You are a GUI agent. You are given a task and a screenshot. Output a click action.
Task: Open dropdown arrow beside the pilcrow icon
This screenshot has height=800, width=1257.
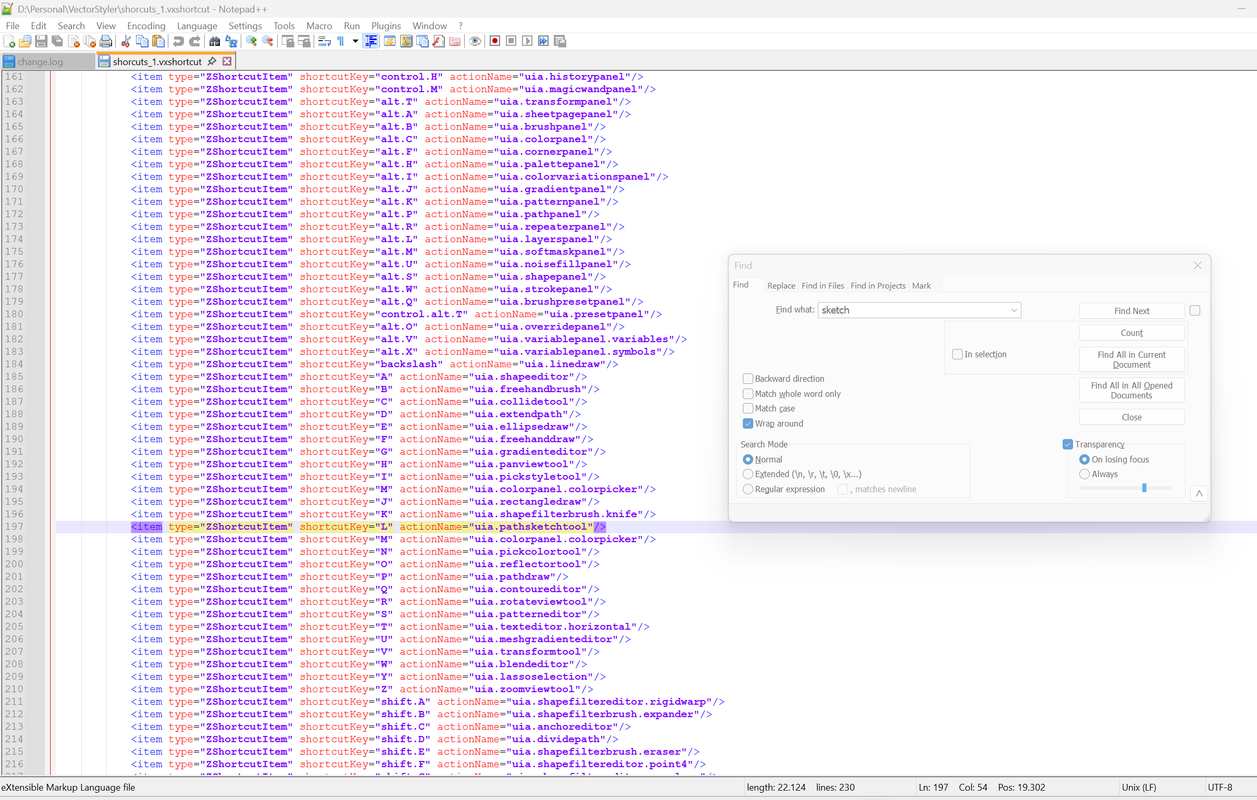tap(355, 41)
